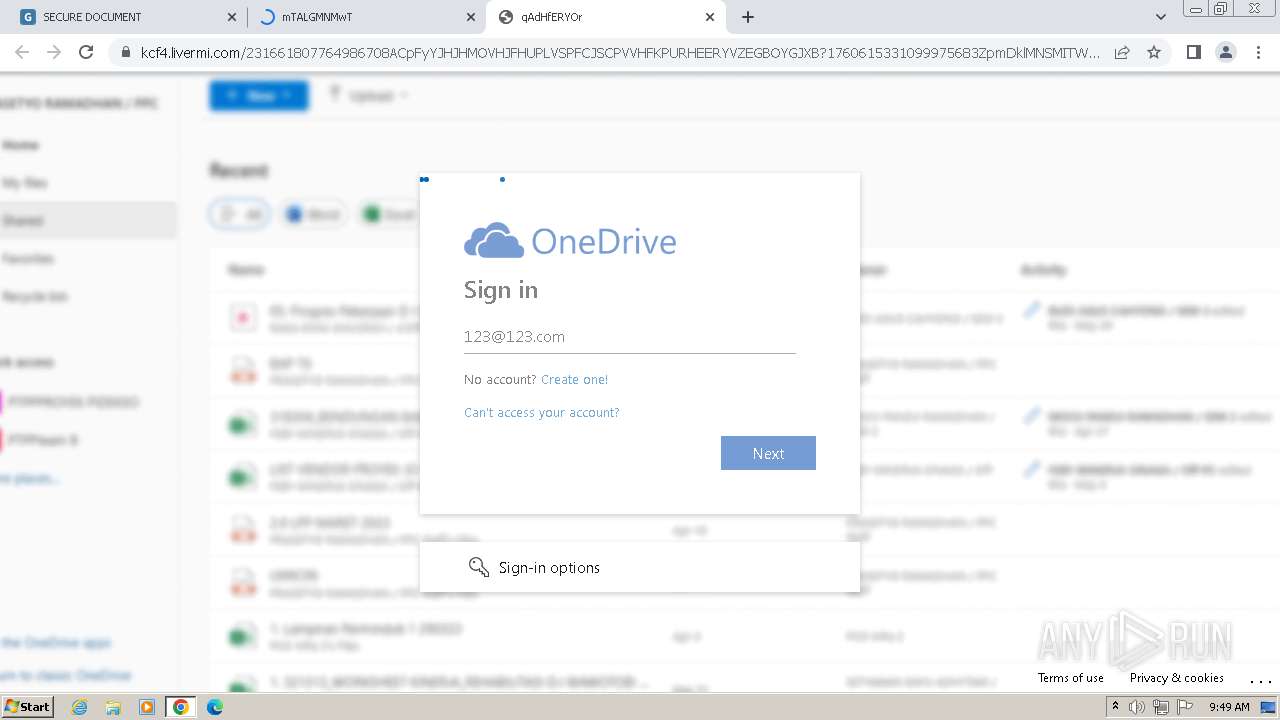Open the Create one! link
This screenshot has width=1280, height=720.
click(x=574, y=380)
